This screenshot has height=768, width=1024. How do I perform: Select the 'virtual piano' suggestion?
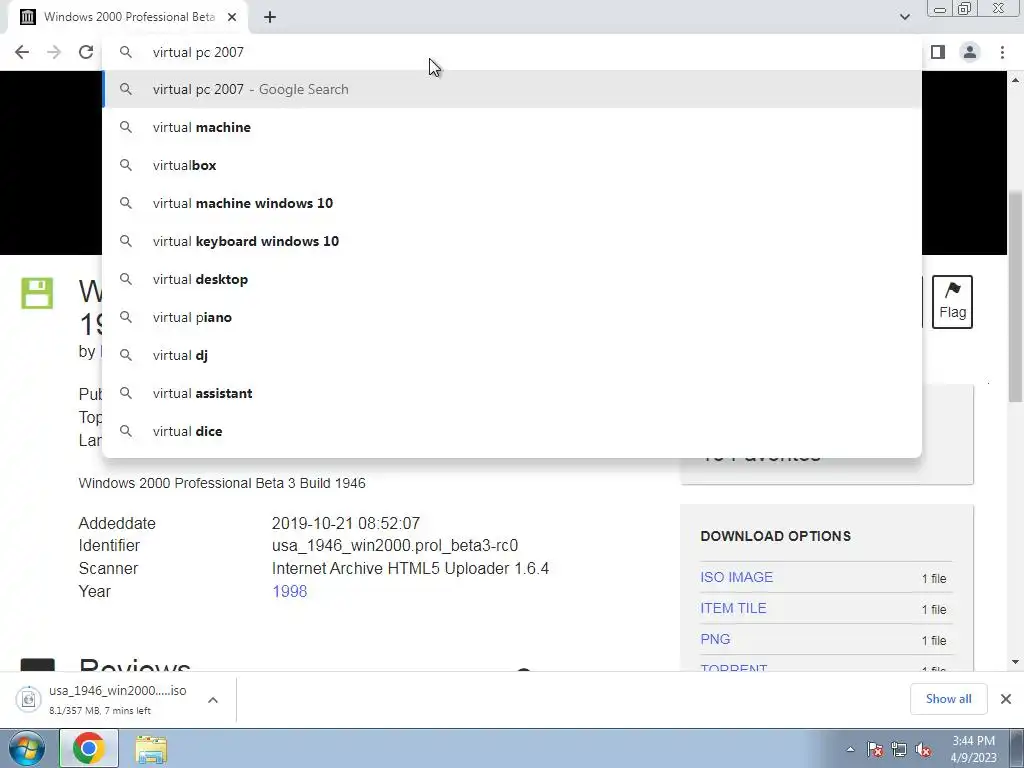tap(512, 317)
